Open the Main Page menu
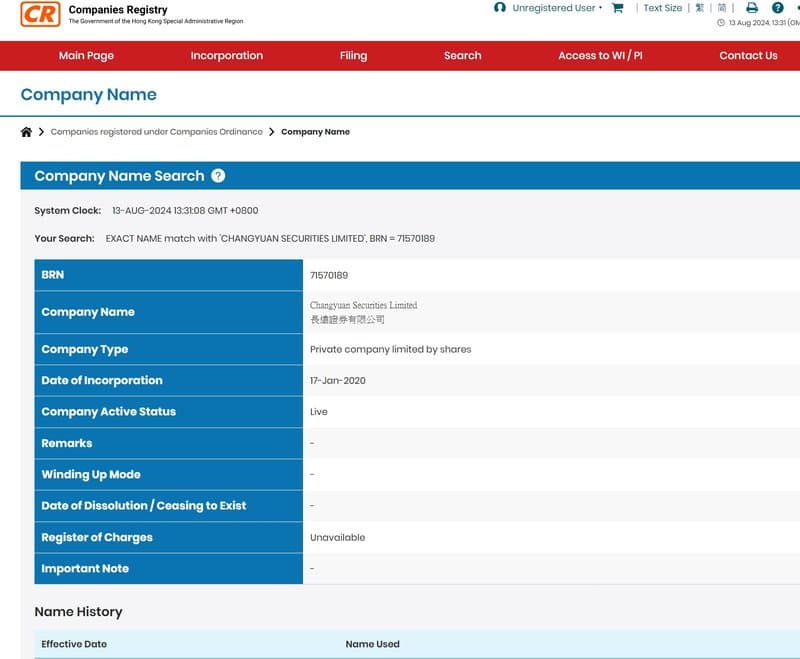The height and width of the screenshot is (659, 800). [x=86, y=56]
